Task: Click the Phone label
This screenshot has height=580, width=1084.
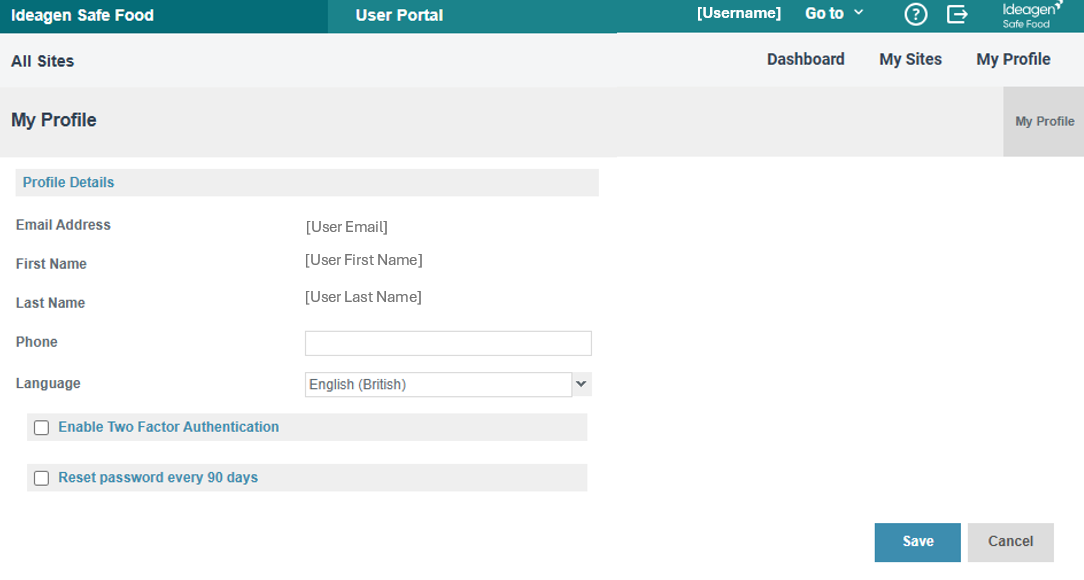Action: [x=37, y=342]
